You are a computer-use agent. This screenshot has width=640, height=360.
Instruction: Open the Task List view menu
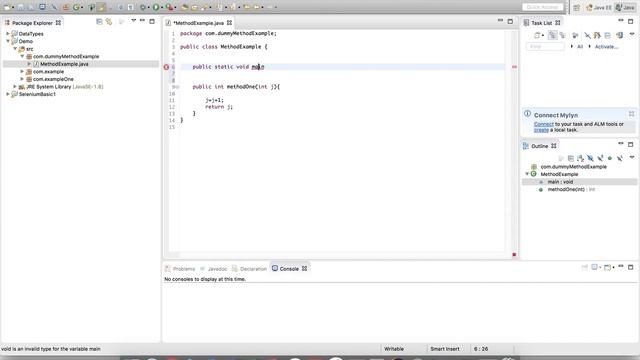(x=632, y=35)
